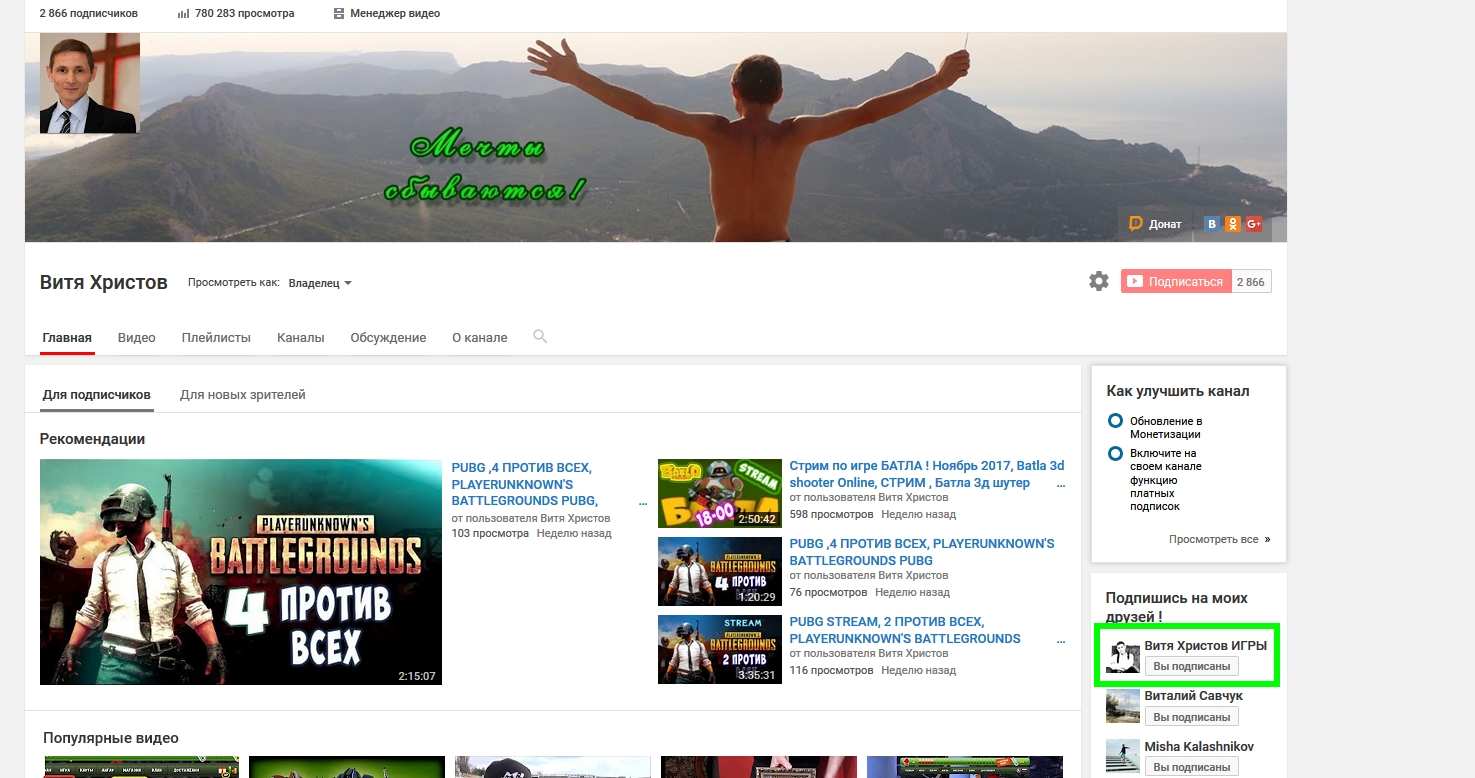Select the Для подписчиков sub-tab
The height and width of the screenshot is (778, 1475).
97,395
